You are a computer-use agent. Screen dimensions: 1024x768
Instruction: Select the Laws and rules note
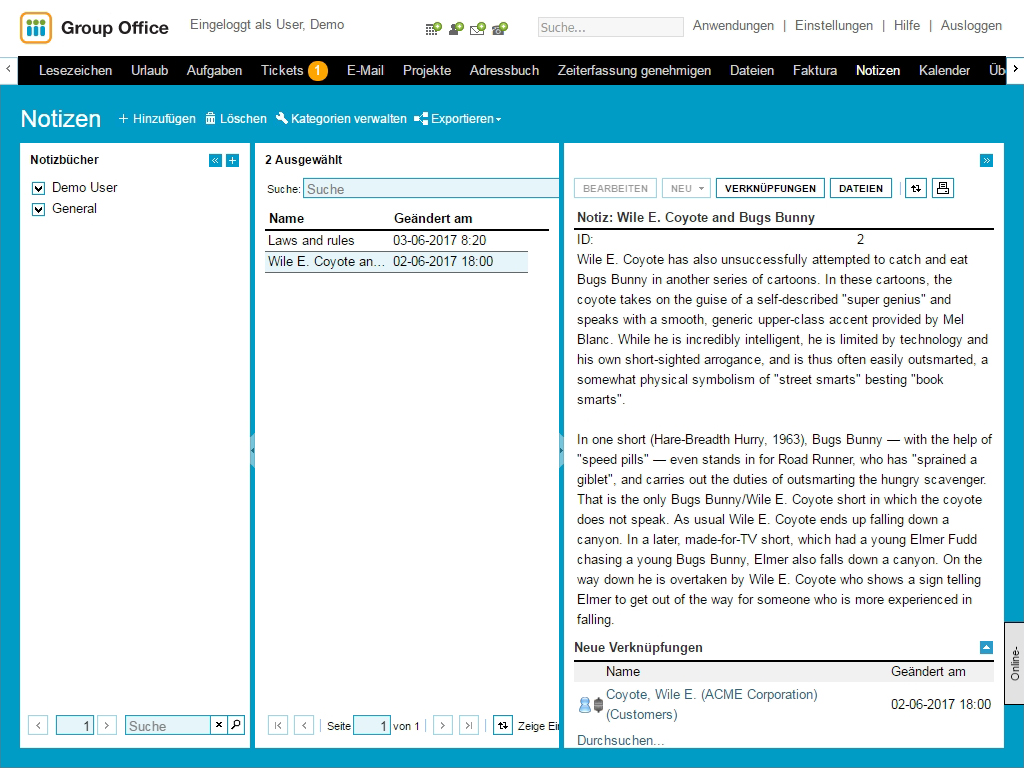pos(311,241)
